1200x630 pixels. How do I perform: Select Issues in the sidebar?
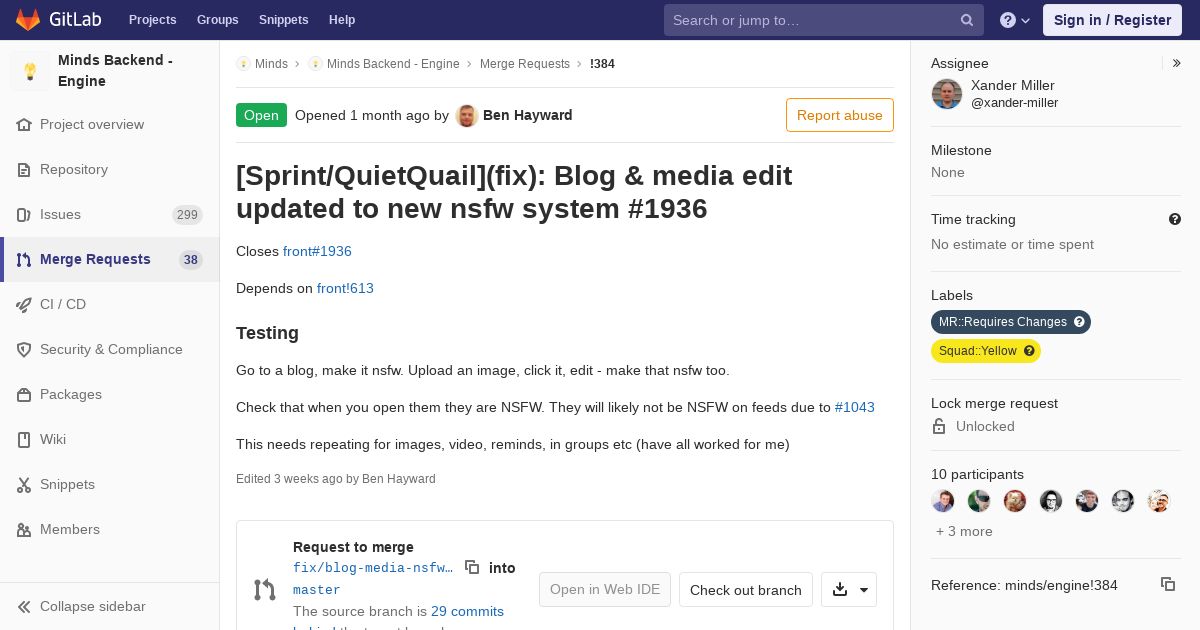(x=110, y=215)
